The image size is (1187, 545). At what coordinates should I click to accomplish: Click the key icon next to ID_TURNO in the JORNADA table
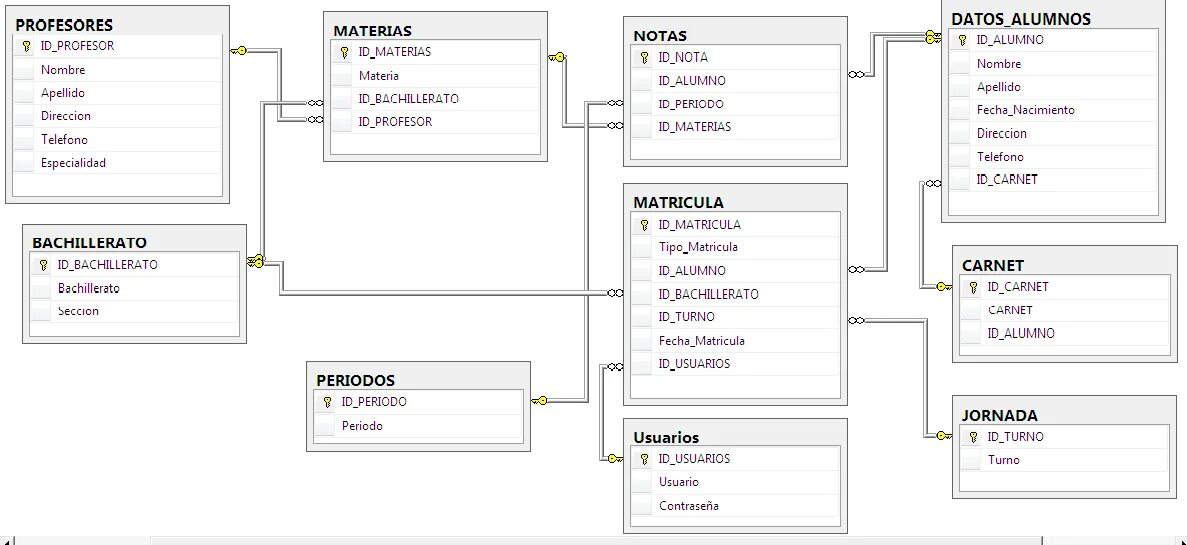974,437
